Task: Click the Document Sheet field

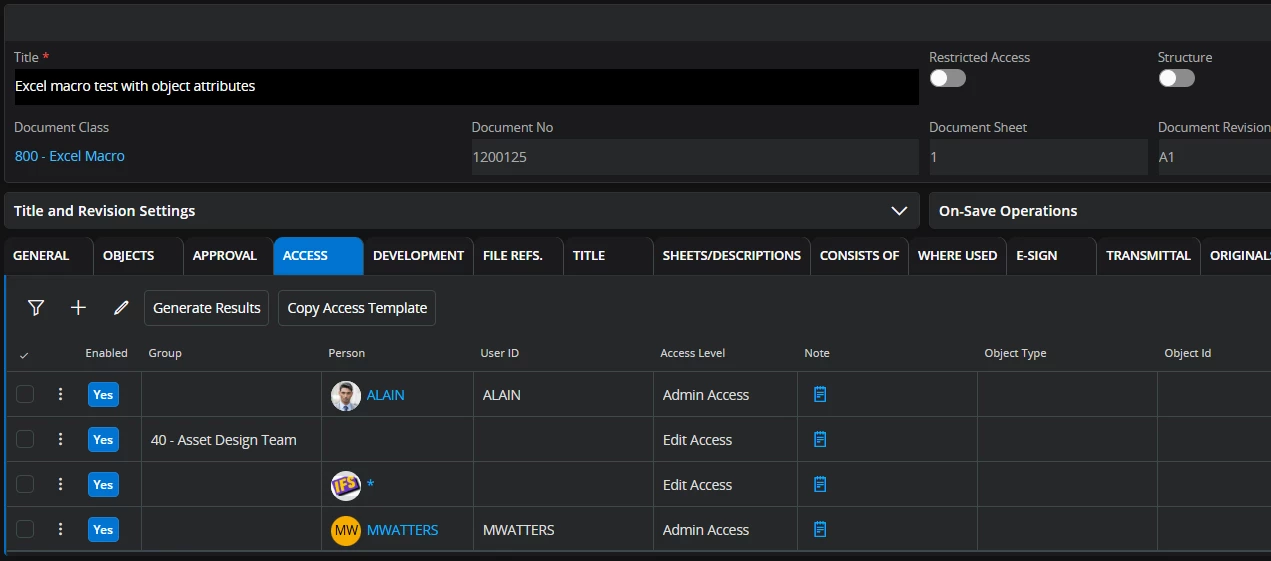Action: tap(1038, 157)
